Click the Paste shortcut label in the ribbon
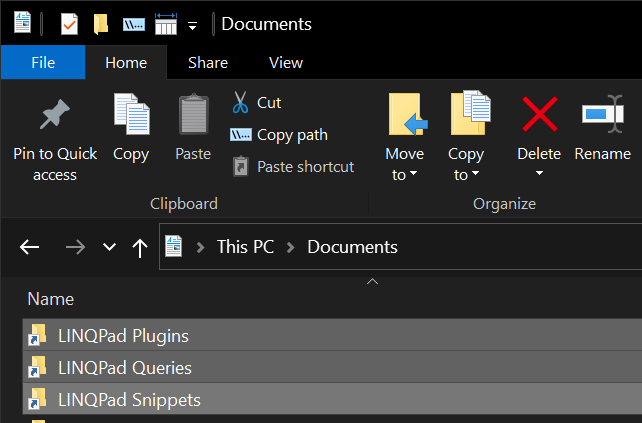 coord(305,167)
